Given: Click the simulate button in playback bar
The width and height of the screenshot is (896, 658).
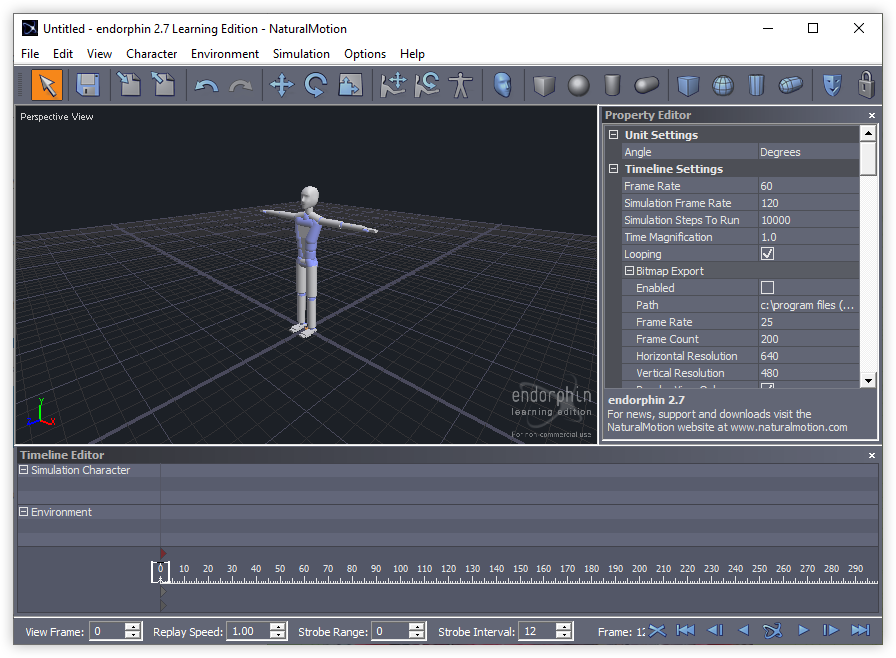Looking at the screenshot, I should (x=772, y=631).
